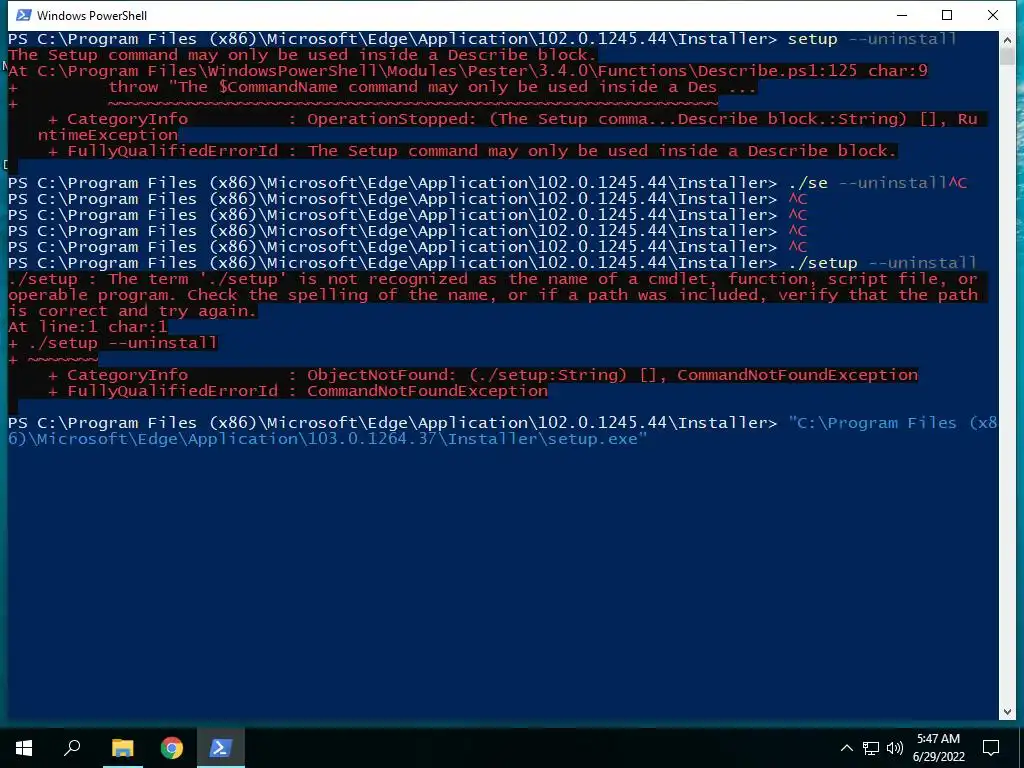This screenshot has width=1024, height=768.
Task: Click the 103.0.1264.37 setup.exe path string
Action: (503, 430)
